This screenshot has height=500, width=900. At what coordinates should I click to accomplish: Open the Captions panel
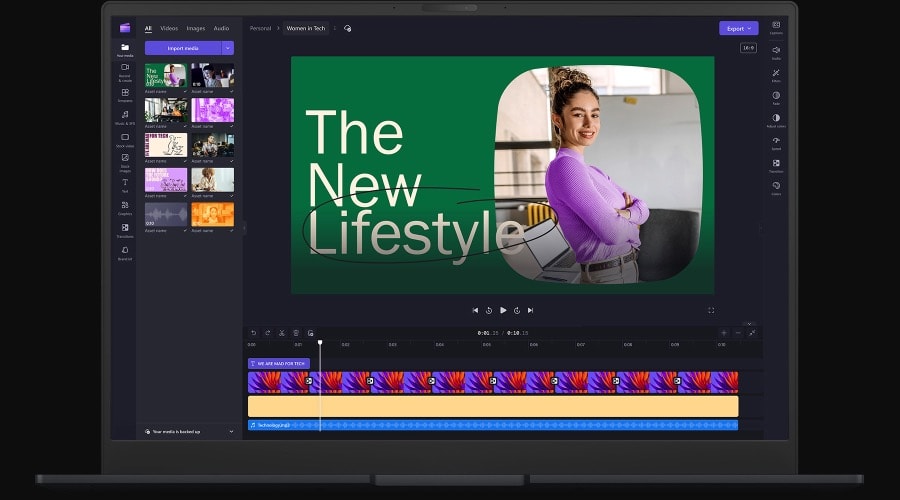tap(776, 27)
